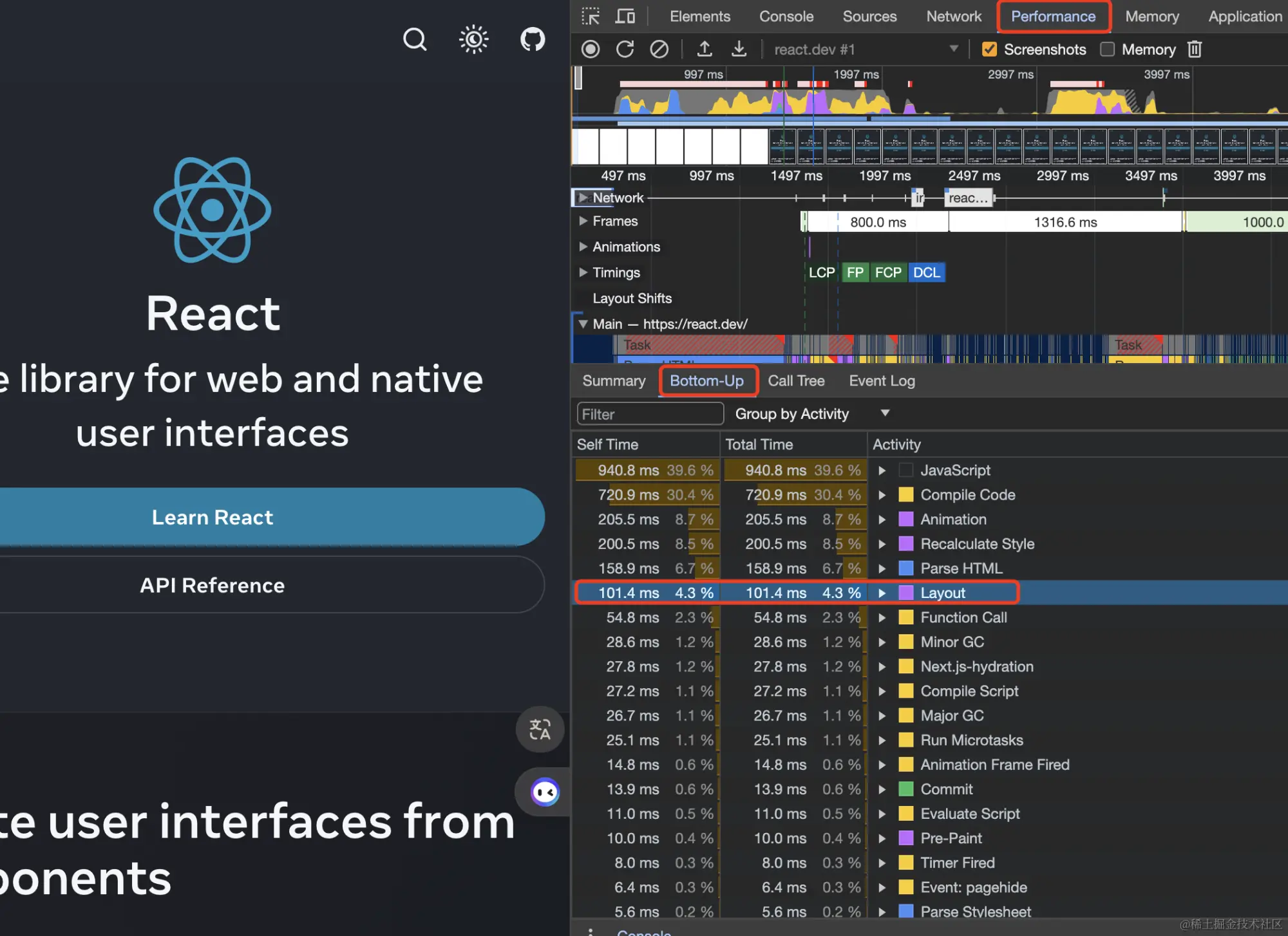Select the Animation Frame Fired row

(930, 764)
